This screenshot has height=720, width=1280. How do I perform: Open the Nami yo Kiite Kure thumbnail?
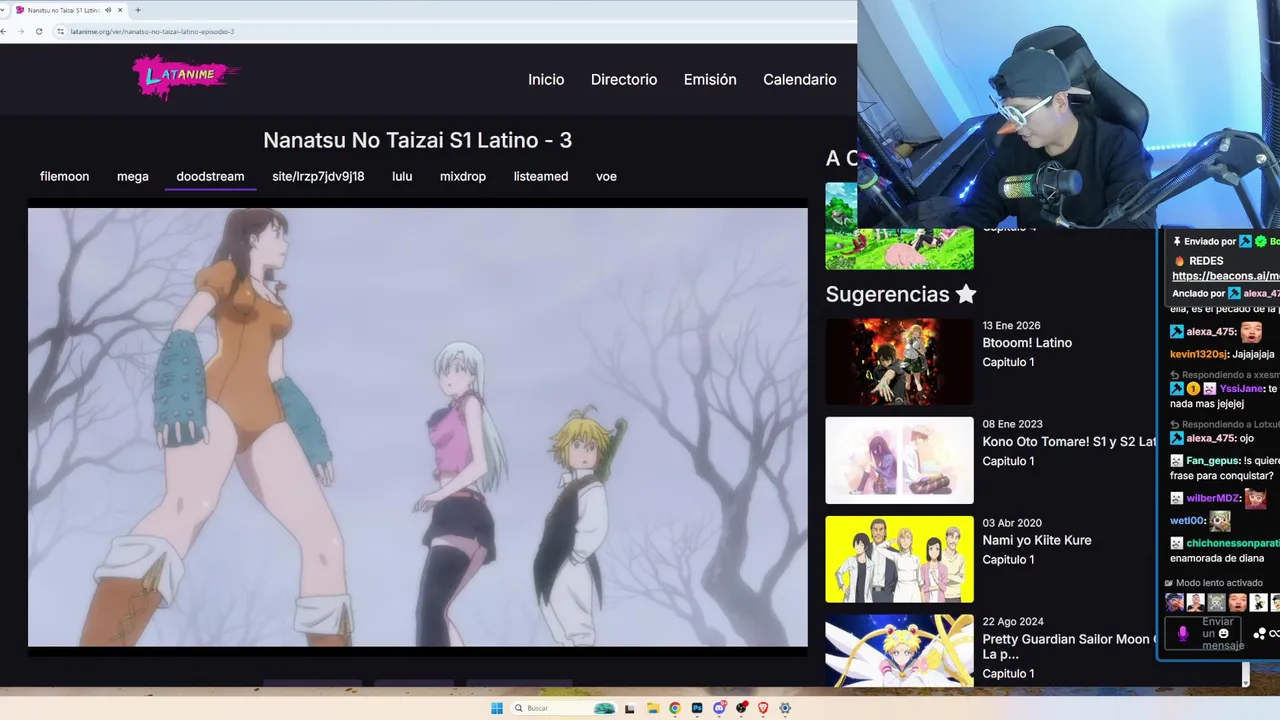pos(899,559)
